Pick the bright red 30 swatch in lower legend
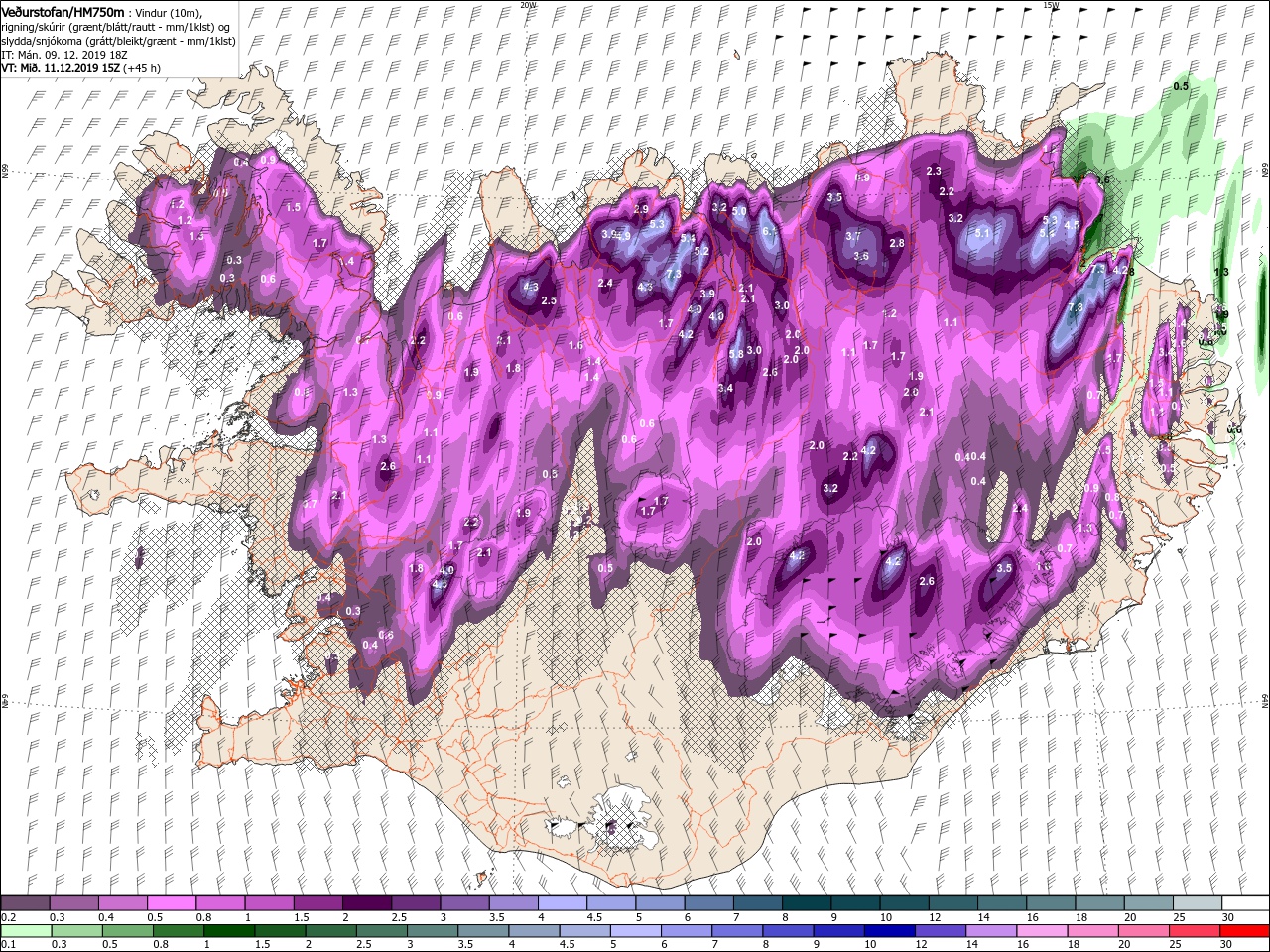Image resolution: width=1270 pixels, height=952 pixels. [1243, 930]
